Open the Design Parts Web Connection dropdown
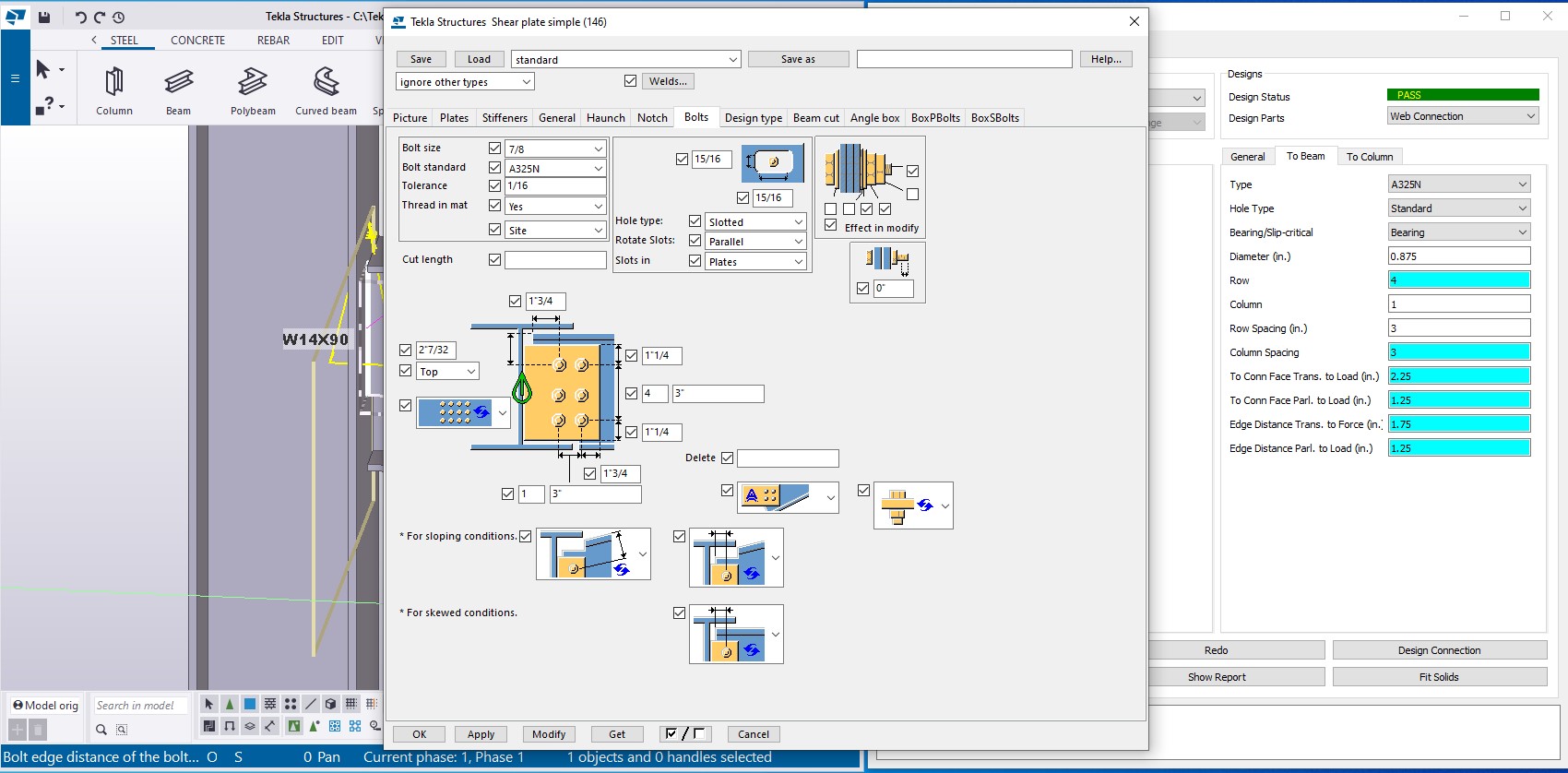The width and height of the screenshot is (1568, 773). [1463, 116]
